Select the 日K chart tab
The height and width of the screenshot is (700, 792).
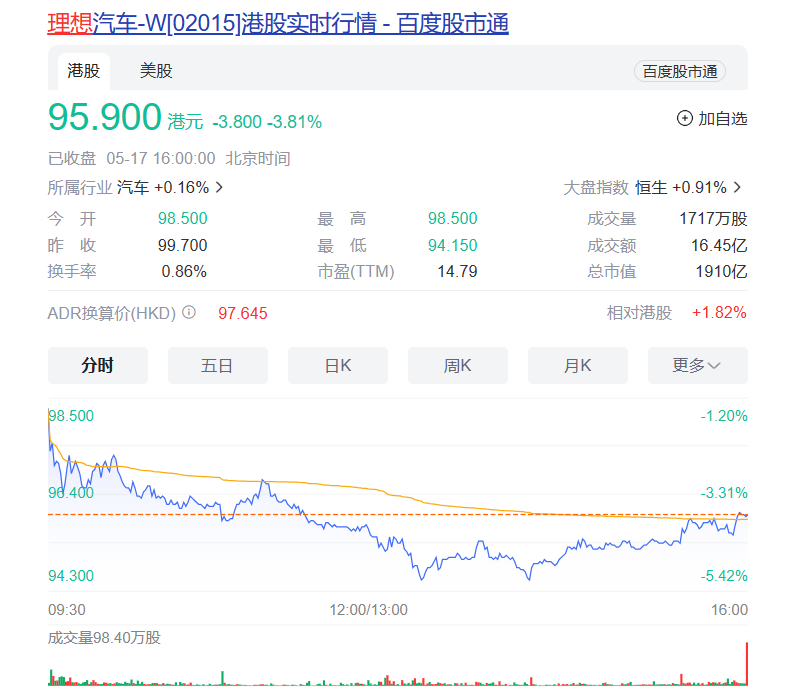(338, 365)
